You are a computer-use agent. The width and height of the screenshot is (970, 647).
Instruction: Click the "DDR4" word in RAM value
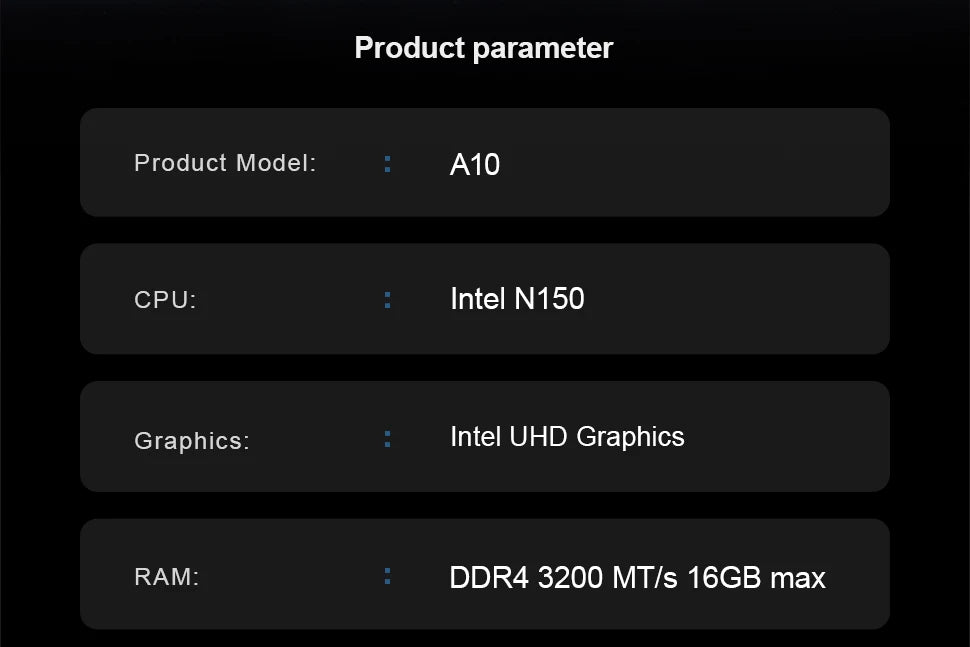click(489, 578)
